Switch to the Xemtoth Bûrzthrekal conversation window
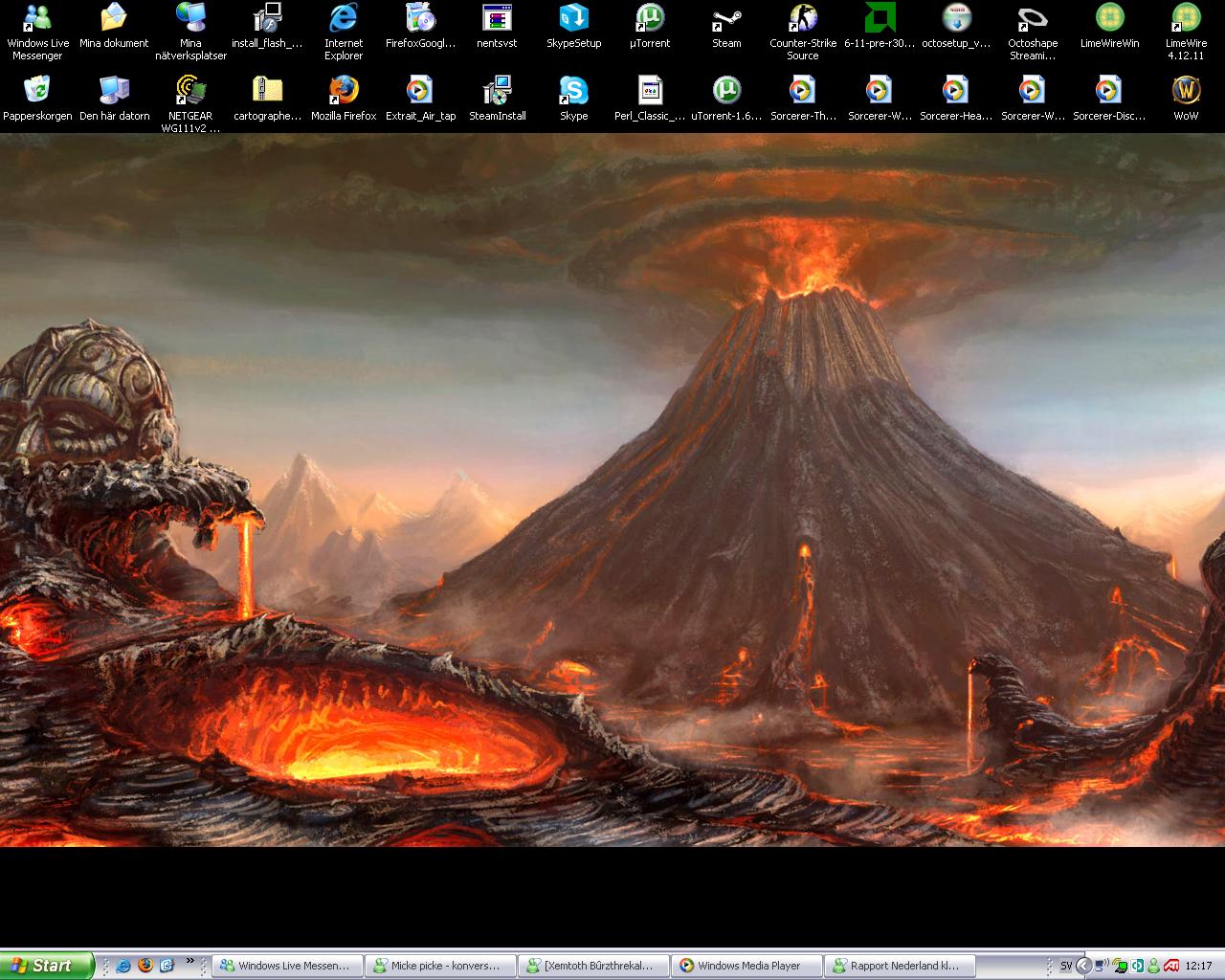The width and height of the screenshot is (1225, 980). click(593, 966)
